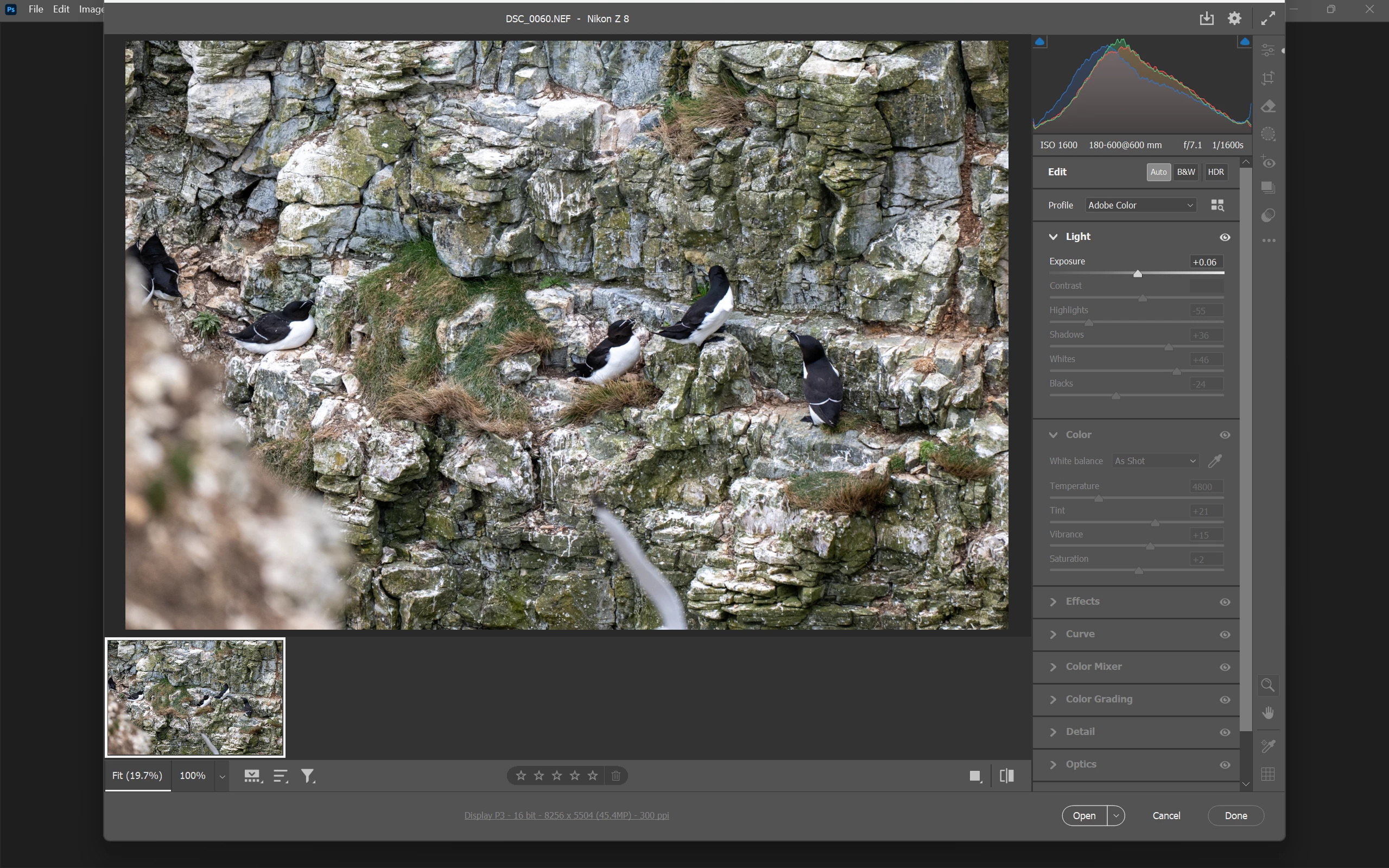This screenshot has height=868, width=1389.
Task: Click the workflow options link text
Action: click(567, 815)
